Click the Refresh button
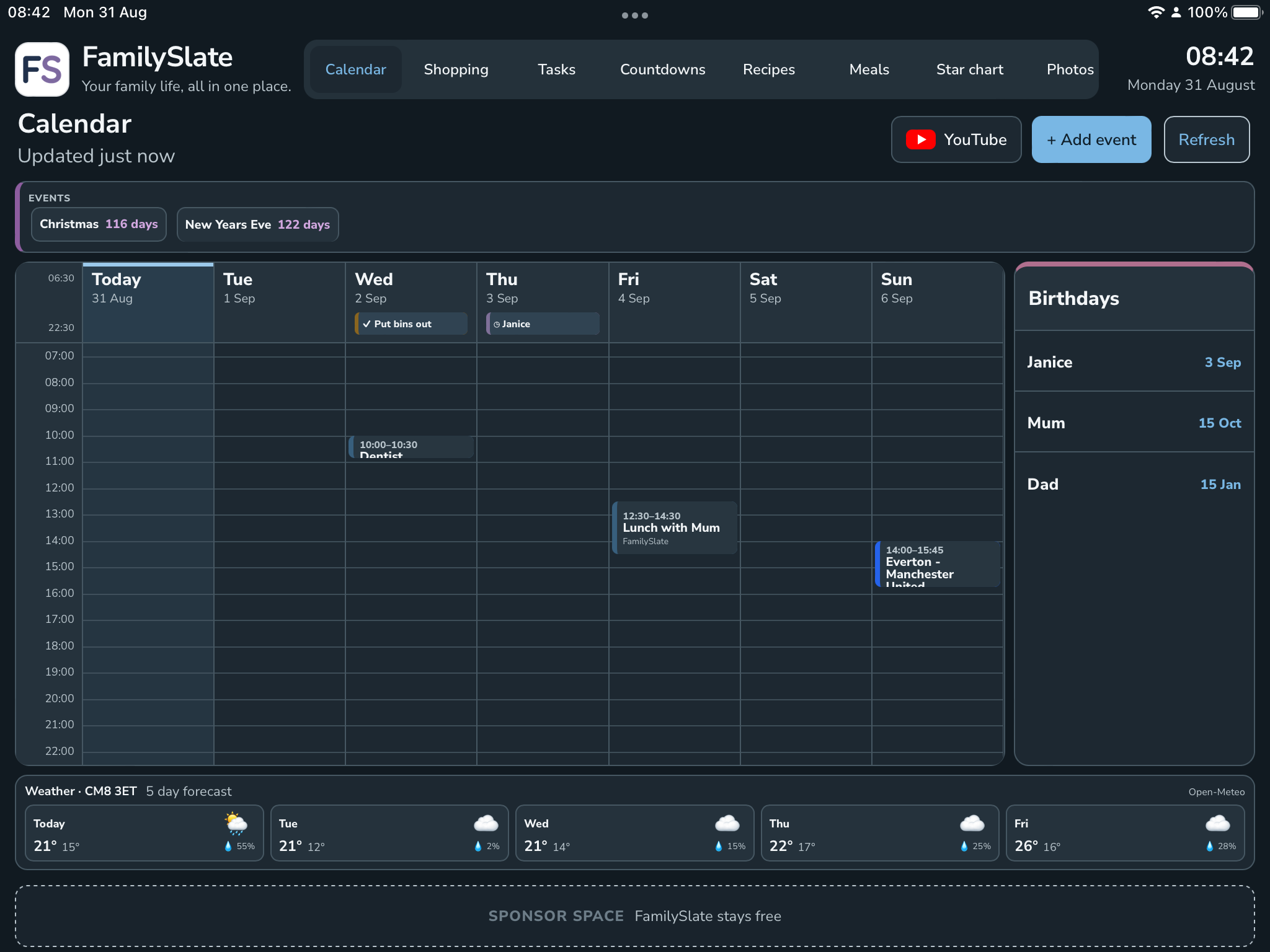Image resolution: width=1270 pixels, height=952 pixels. pos(1207,139)
